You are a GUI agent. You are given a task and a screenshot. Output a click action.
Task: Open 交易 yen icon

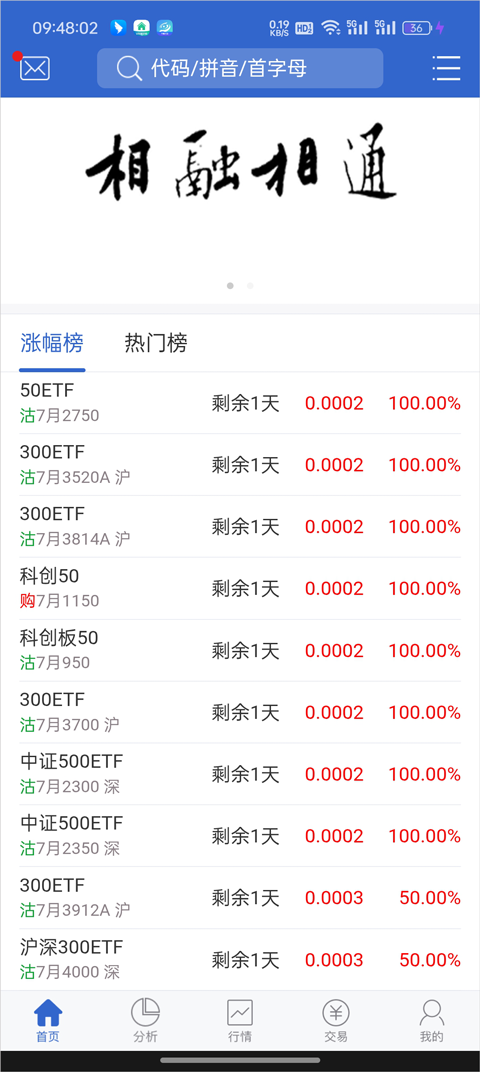(336, 1020)
